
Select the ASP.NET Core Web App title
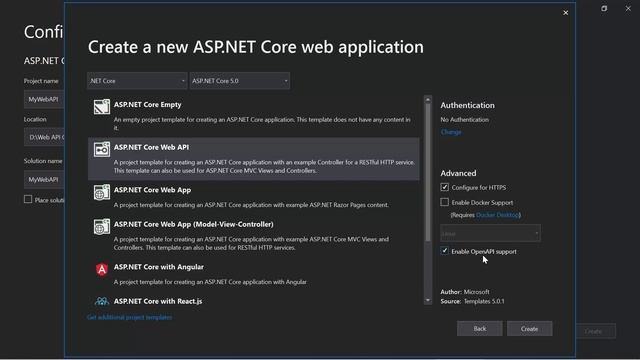[x=152, y=190]
